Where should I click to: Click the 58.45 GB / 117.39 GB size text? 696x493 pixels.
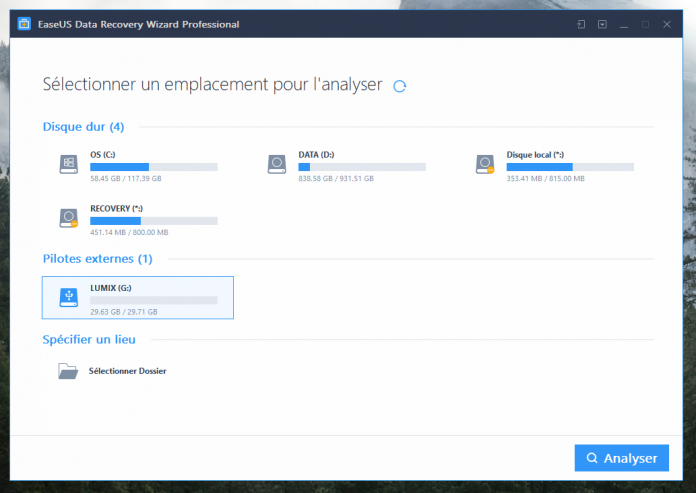pos(126,178)
